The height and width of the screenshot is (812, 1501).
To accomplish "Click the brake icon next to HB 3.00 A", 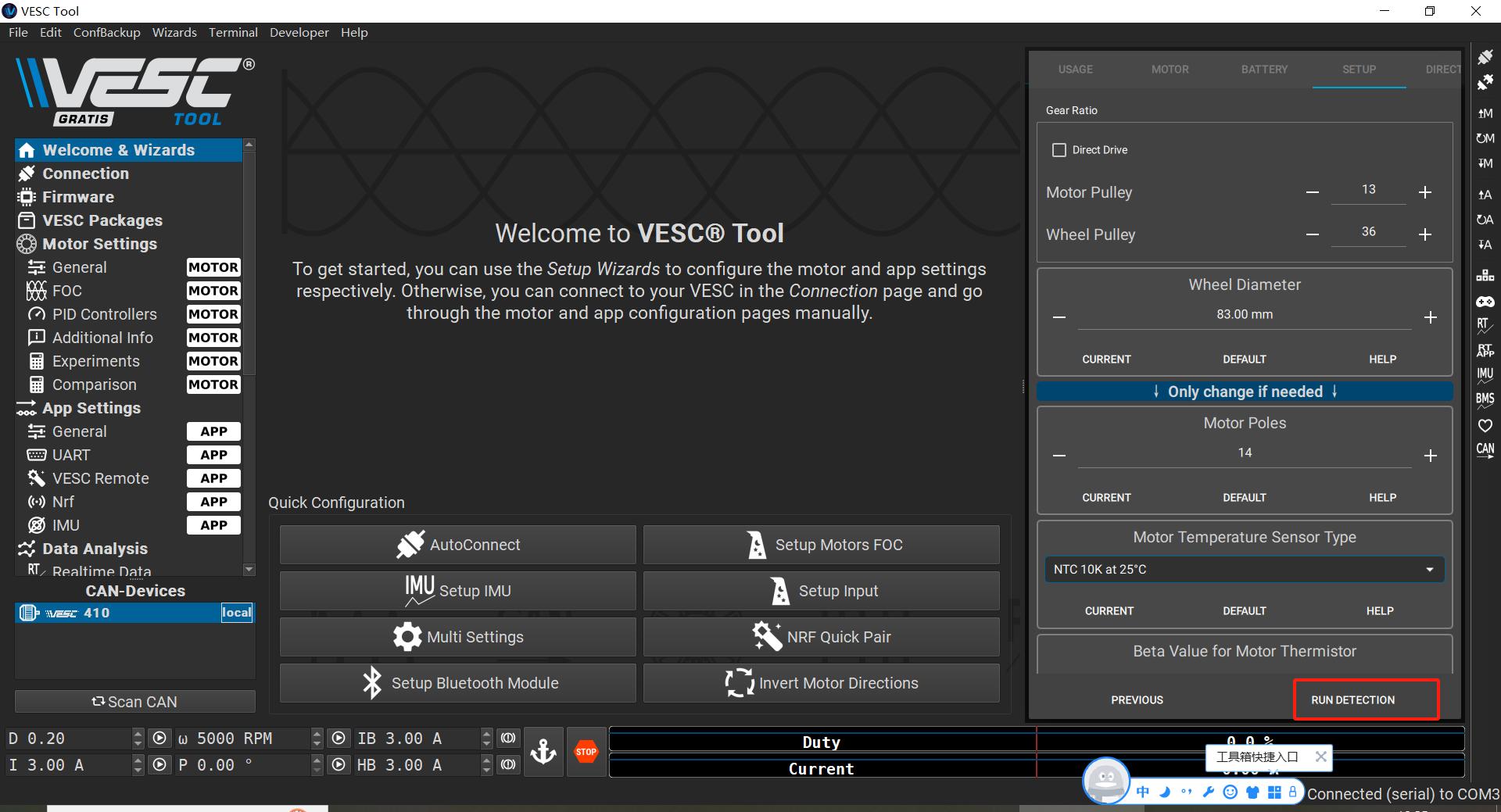I will click(508, 765).
